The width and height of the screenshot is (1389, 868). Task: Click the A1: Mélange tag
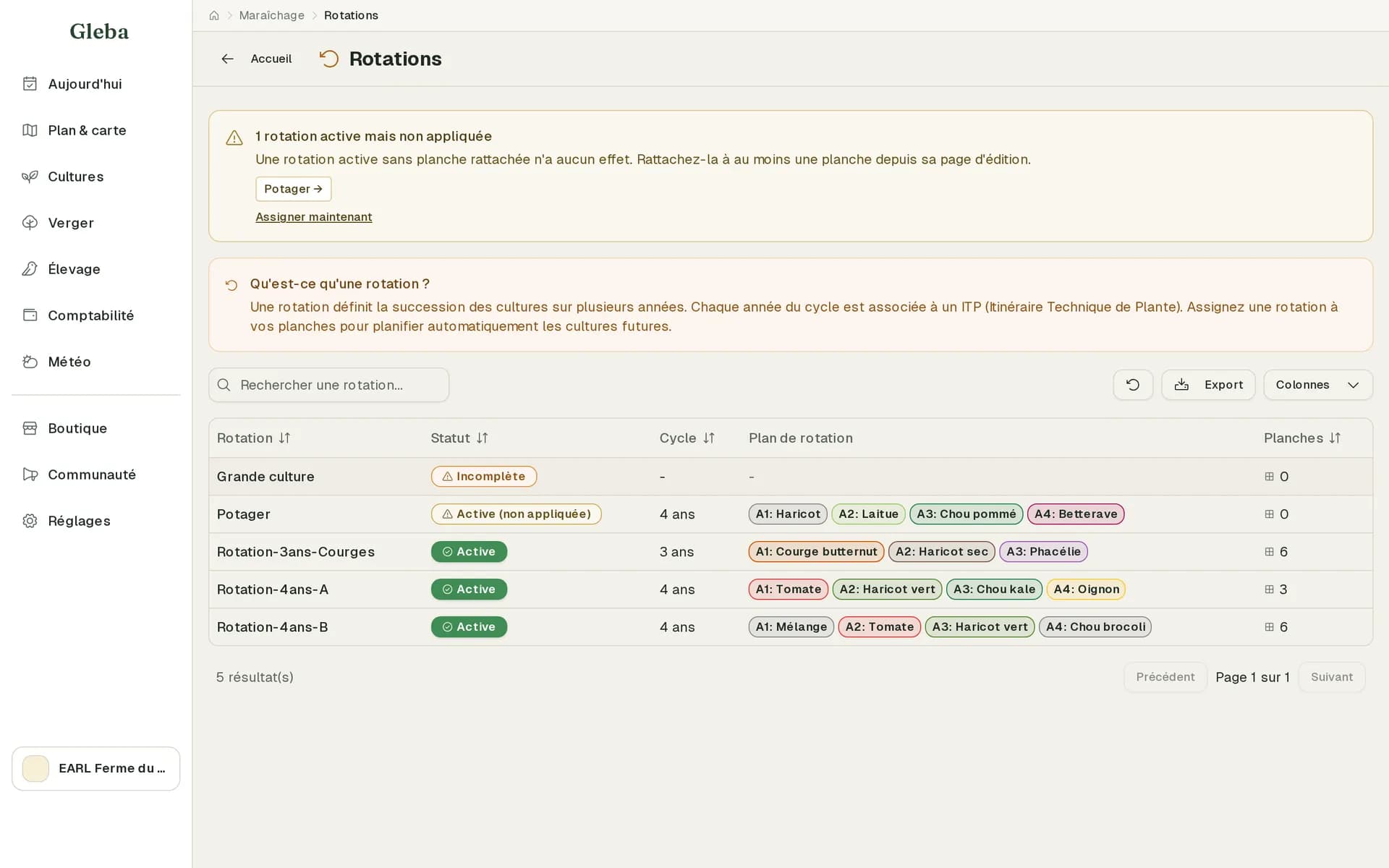(x=791, y=627)
